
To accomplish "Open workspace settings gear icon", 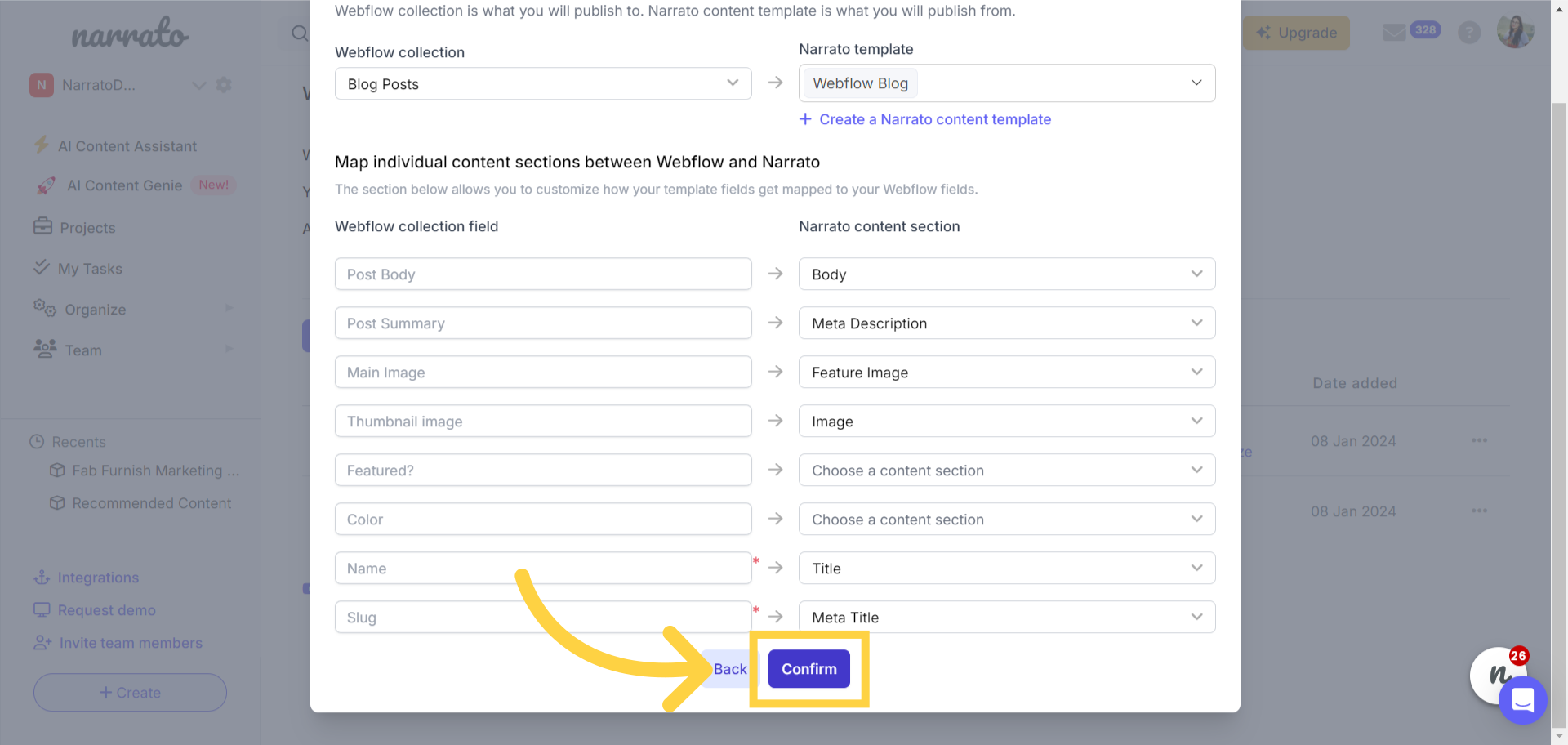I will [224, 85].
